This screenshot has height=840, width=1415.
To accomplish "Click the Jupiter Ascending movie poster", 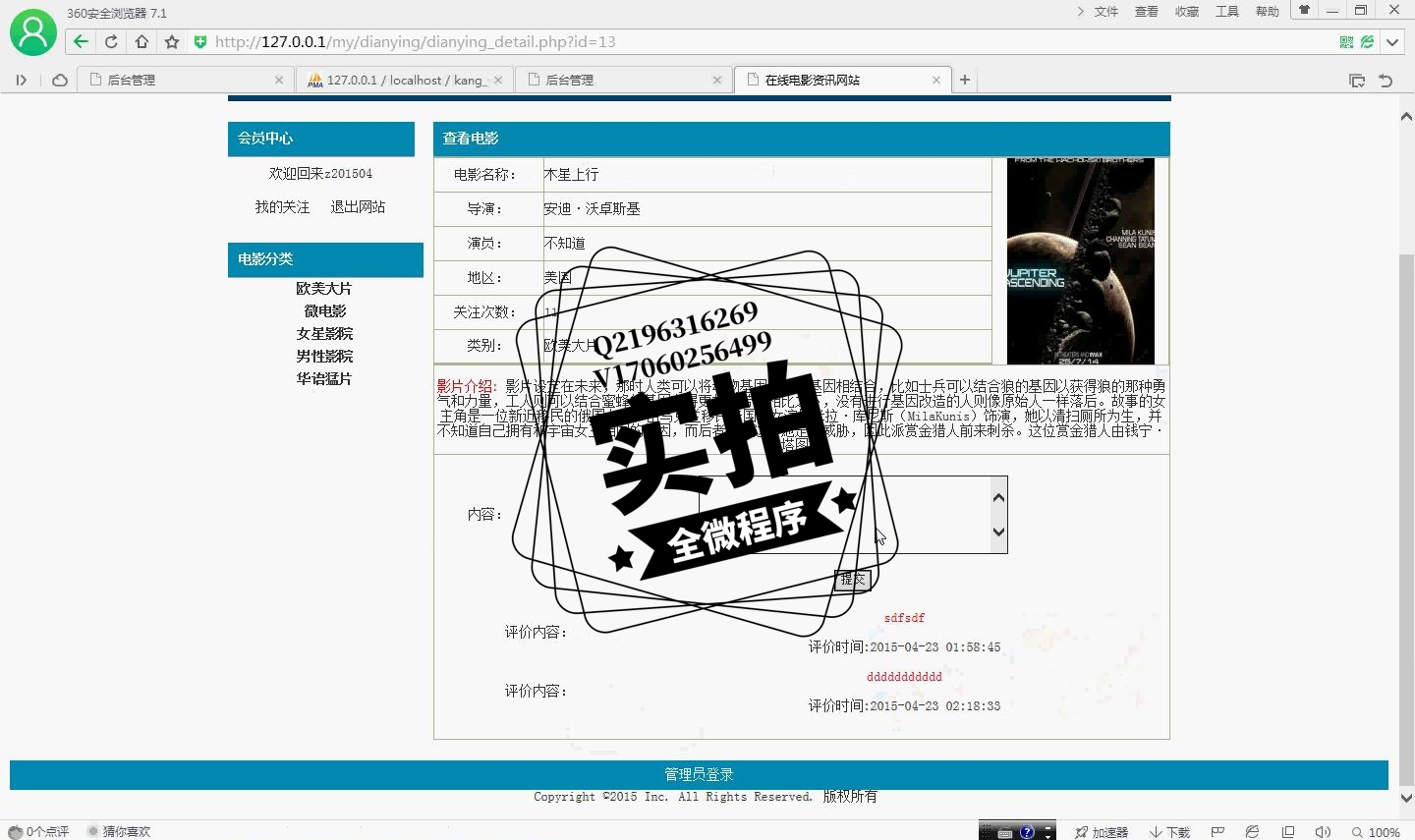I will [x=1081, y=261].
